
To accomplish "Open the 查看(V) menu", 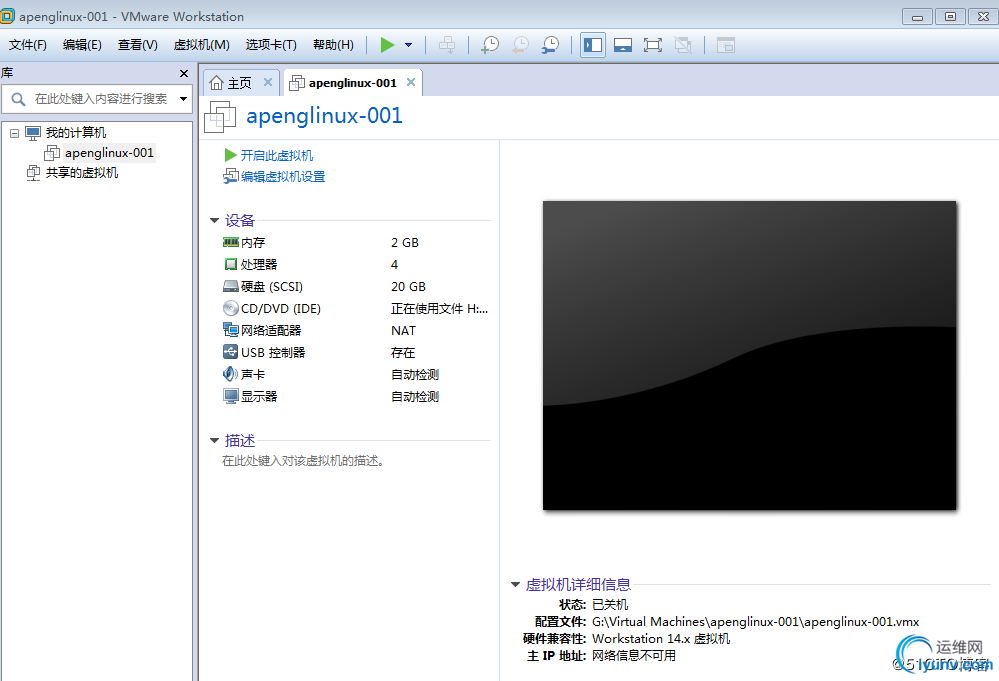I will coord(138,45).
